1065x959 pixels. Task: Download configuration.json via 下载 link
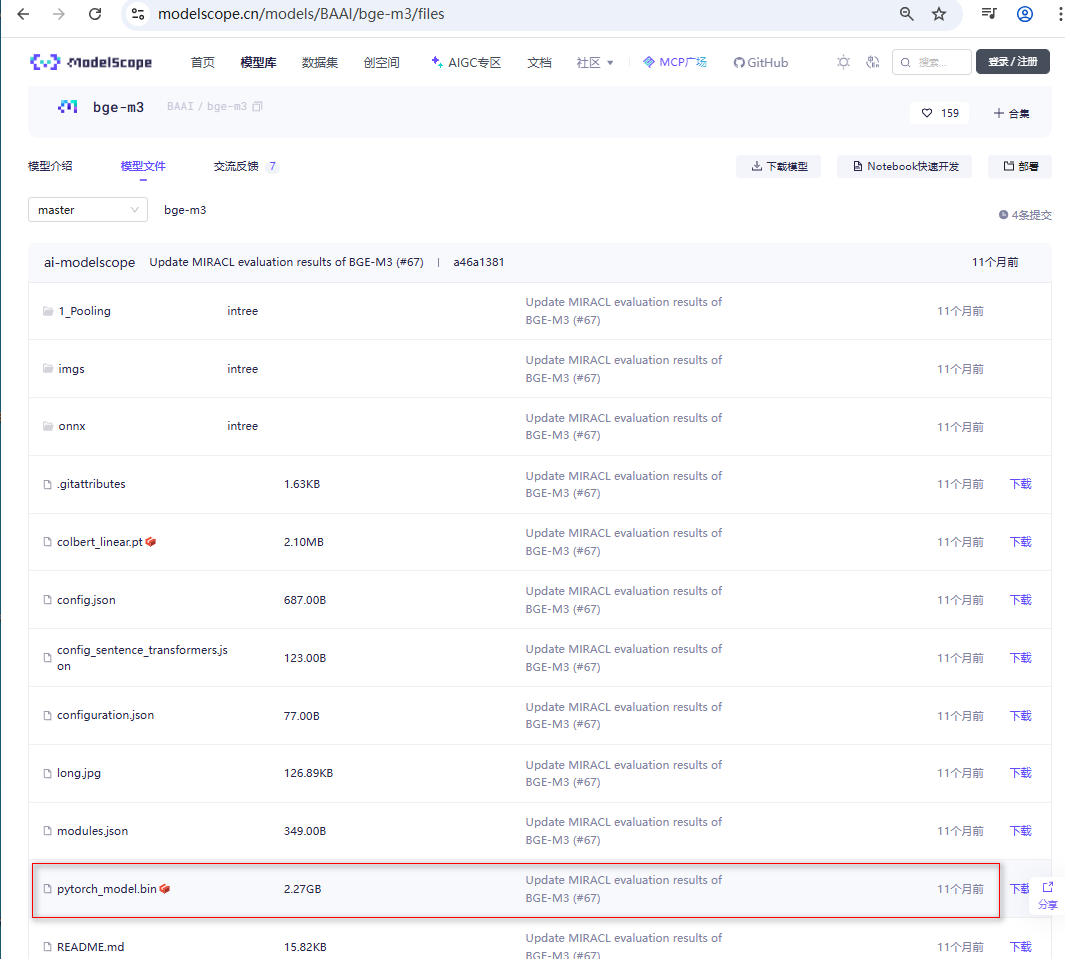point(1020,716)
